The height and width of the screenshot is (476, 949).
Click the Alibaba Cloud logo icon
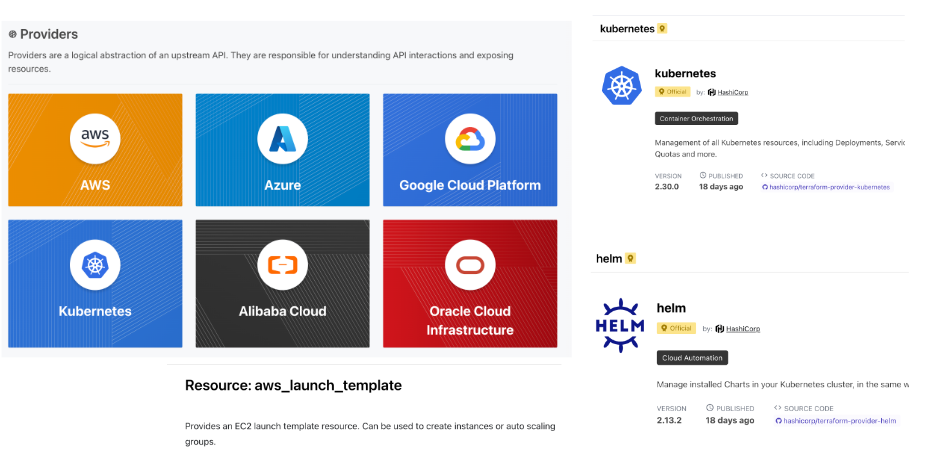283,265
